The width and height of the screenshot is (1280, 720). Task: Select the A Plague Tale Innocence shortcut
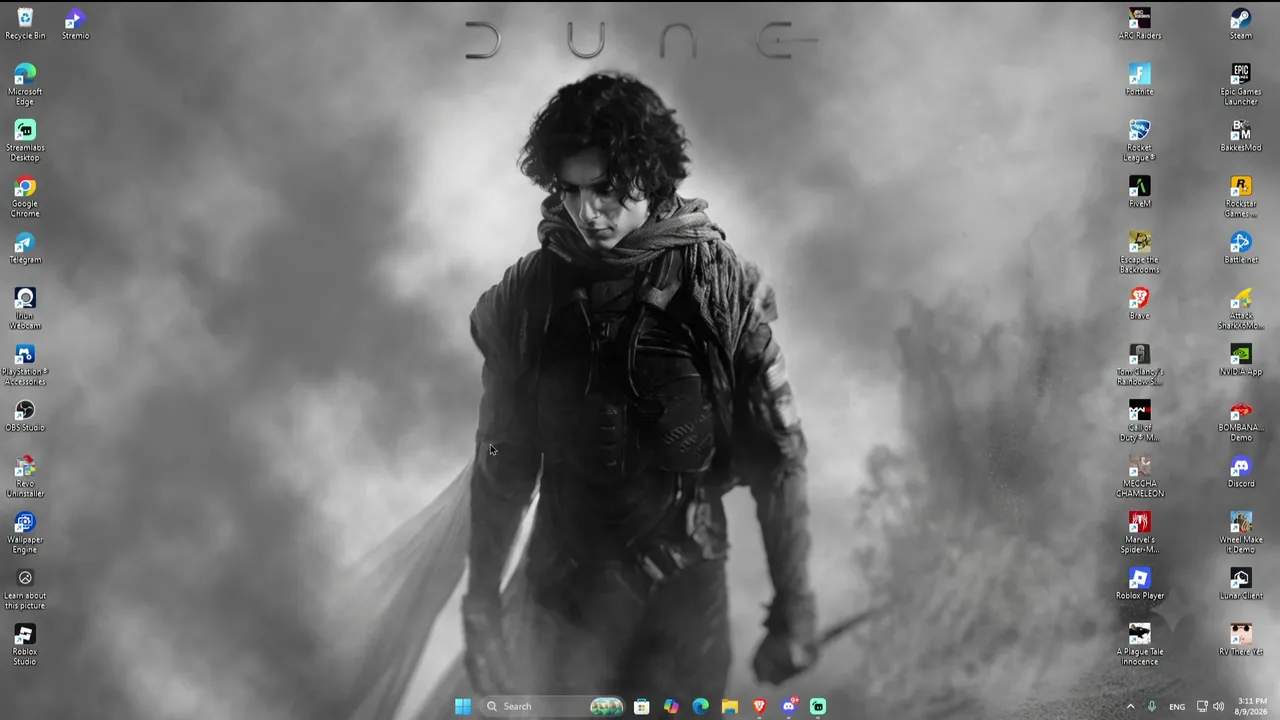[1140, 644]
